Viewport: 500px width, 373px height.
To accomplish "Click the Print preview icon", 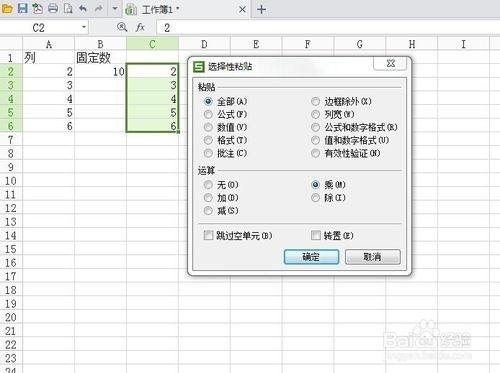I will (68, 8).
